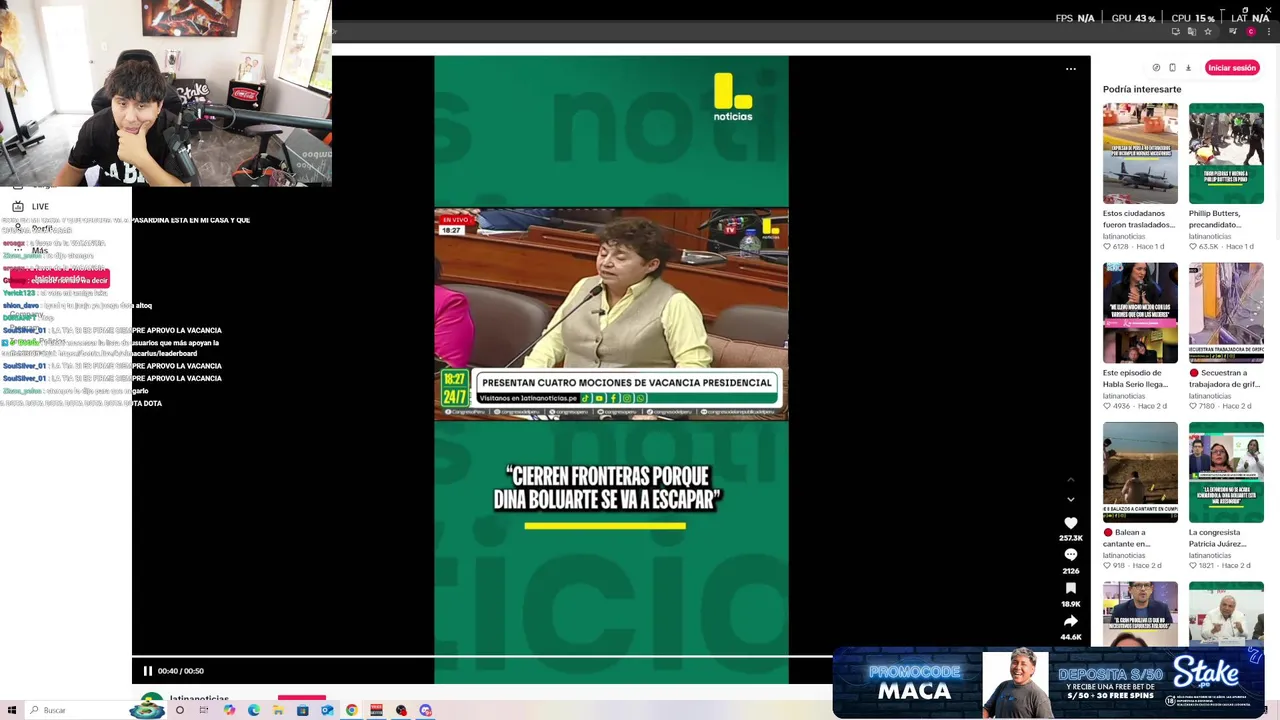Switch to Chrome in taskbar
This screenshot has width=1280, height=720.
tap(352, 710)
